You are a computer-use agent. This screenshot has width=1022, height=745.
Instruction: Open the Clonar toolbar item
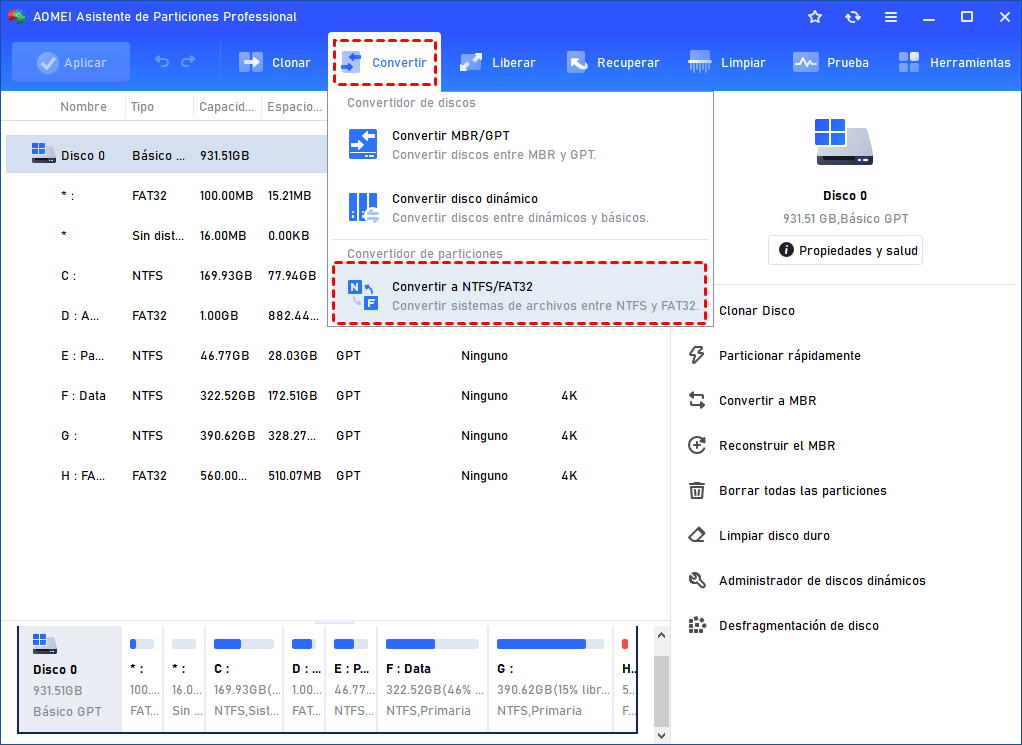point(274,63)
